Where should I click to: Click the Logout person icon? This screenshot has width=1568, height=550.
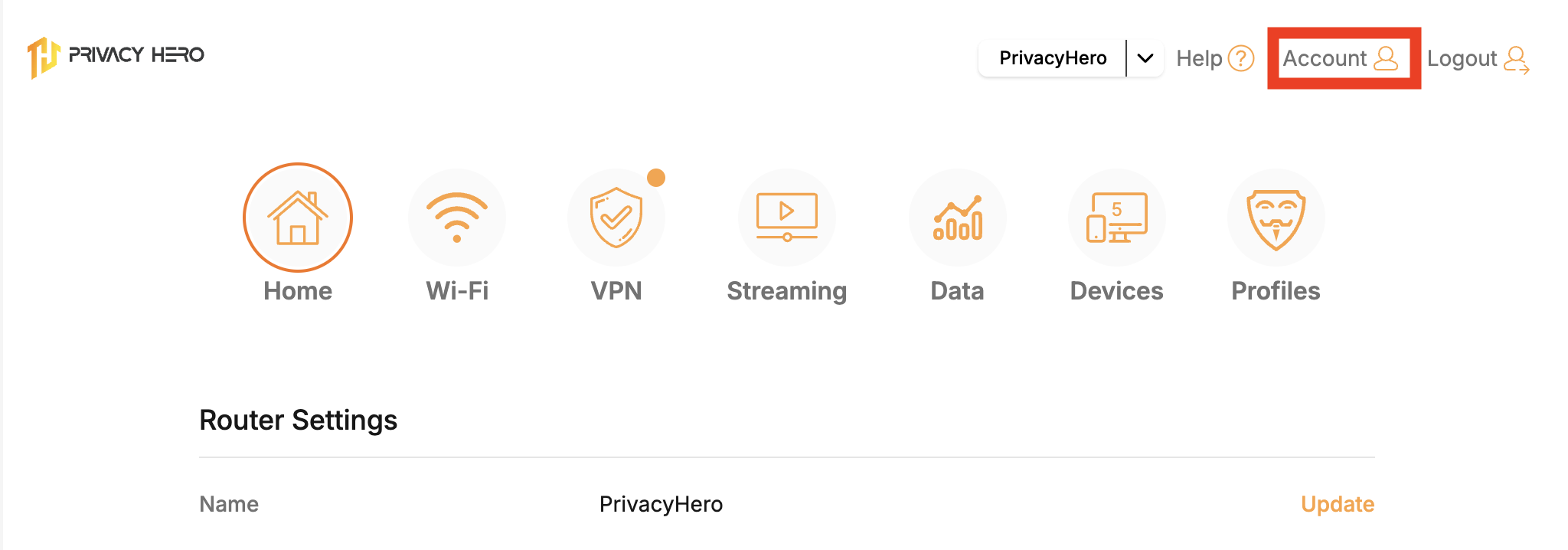[1517, 58]
